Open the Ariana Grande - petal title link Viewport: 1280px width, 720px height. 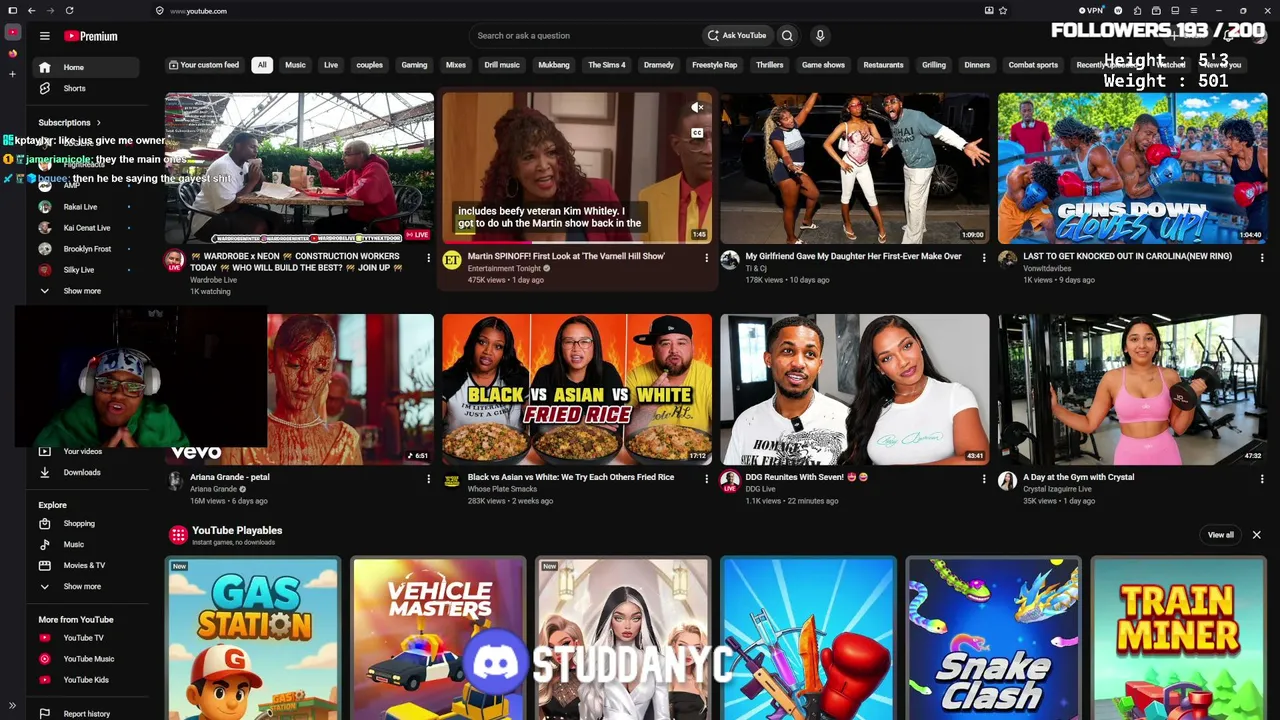point(230,477)
